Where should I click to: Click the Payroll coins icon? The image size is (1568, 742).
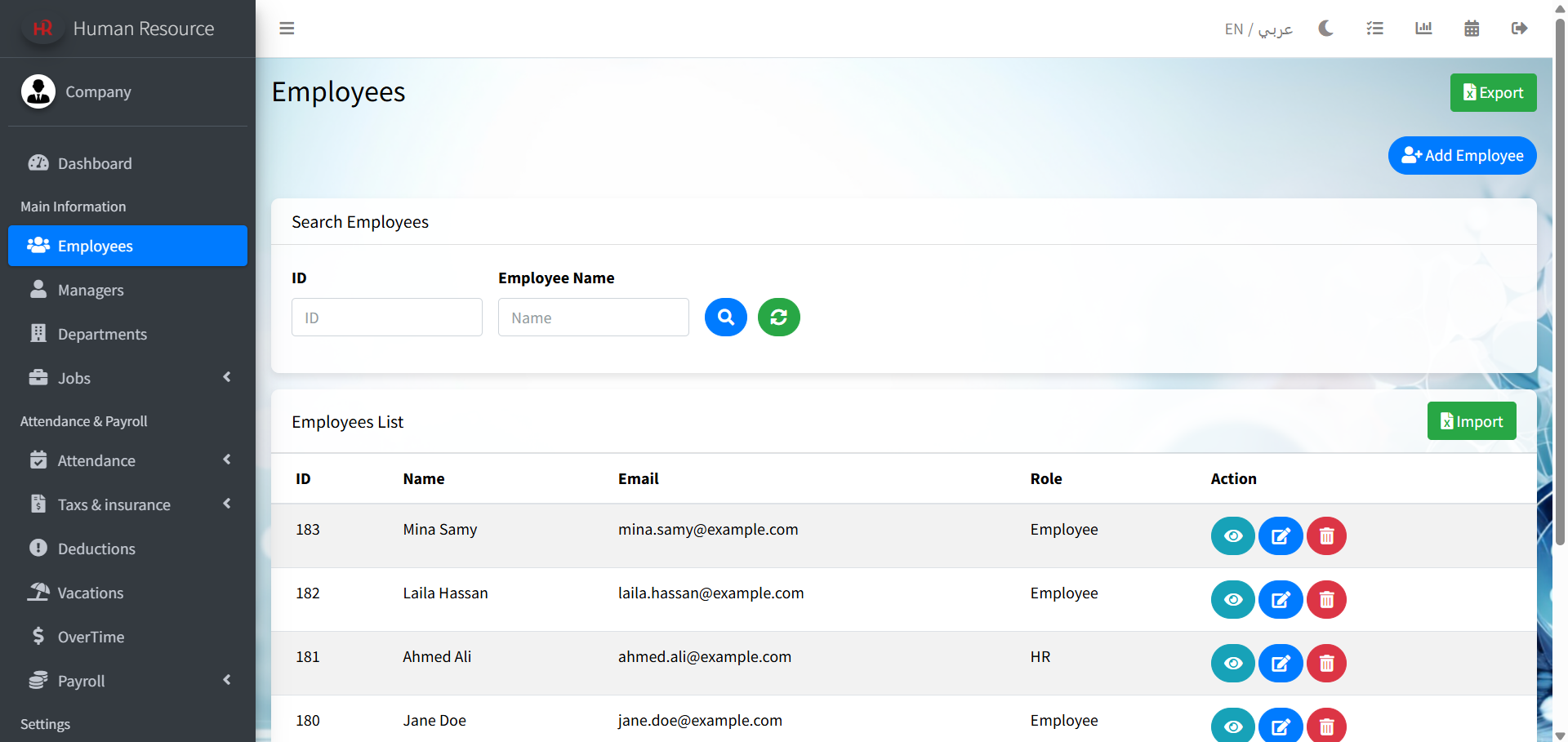(38, 680)
